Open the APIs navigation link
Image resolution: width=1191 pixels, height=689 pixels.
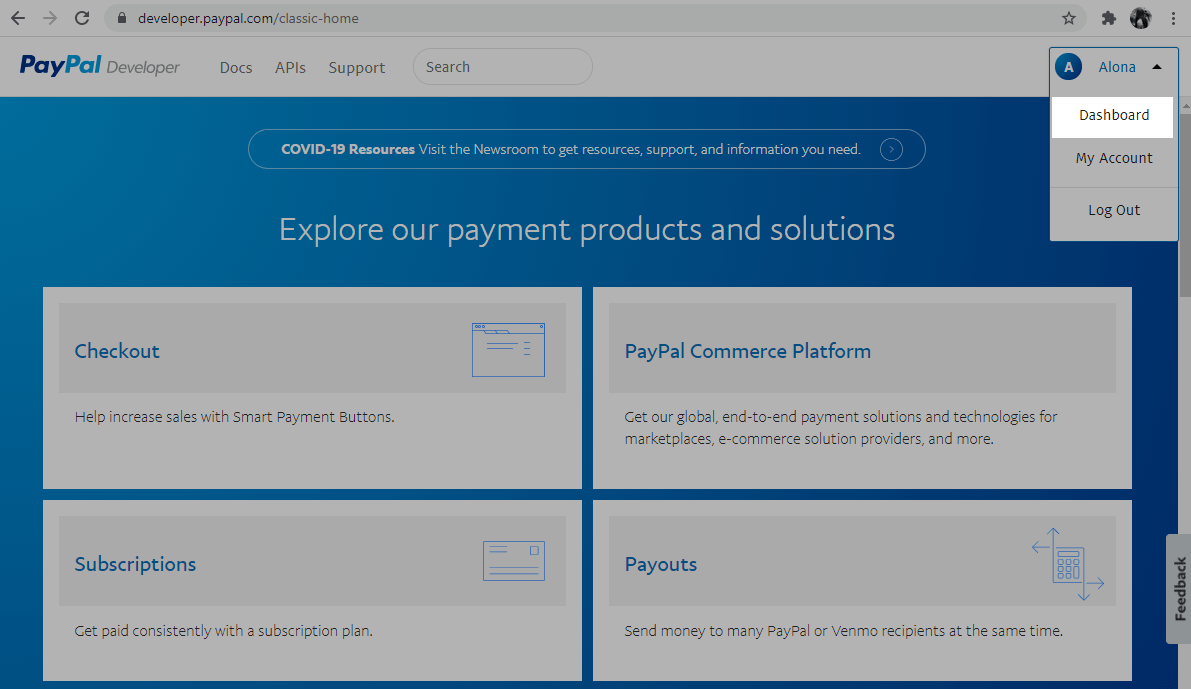pos(290,68)
